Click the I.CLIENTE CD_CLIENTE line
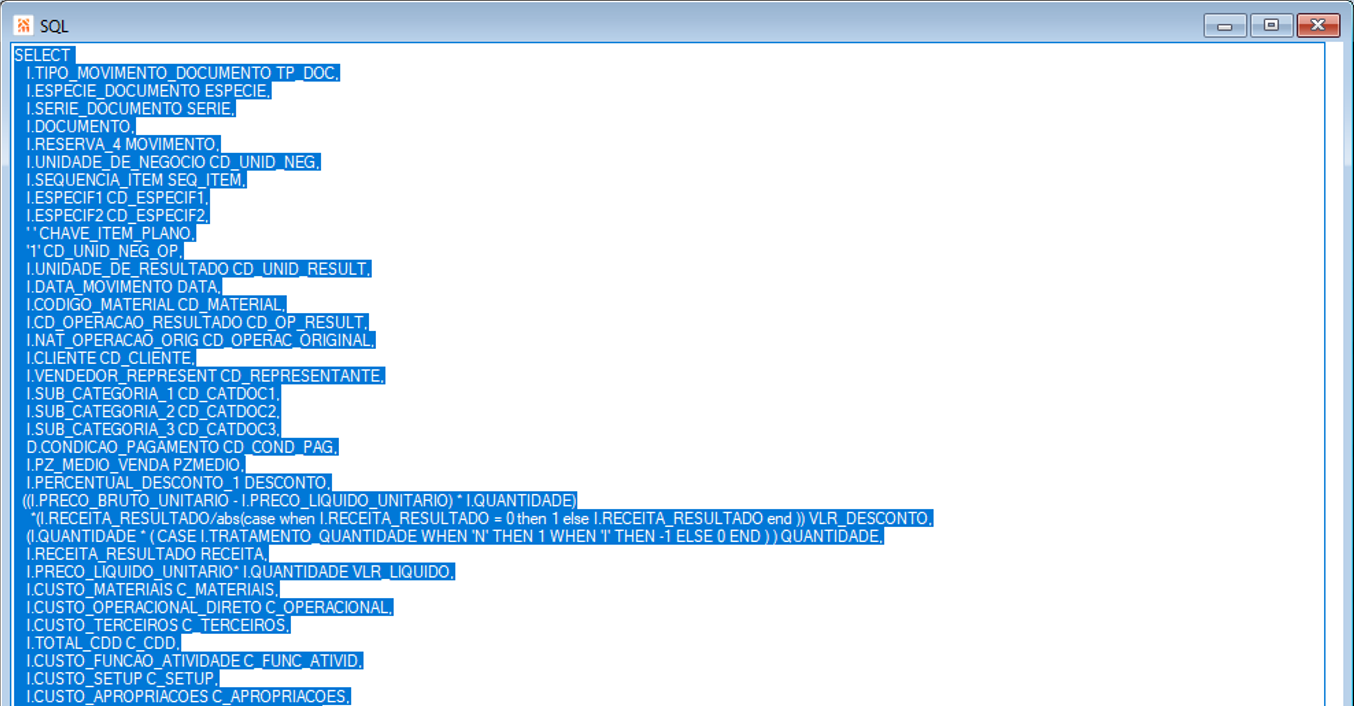 (111, 358)
